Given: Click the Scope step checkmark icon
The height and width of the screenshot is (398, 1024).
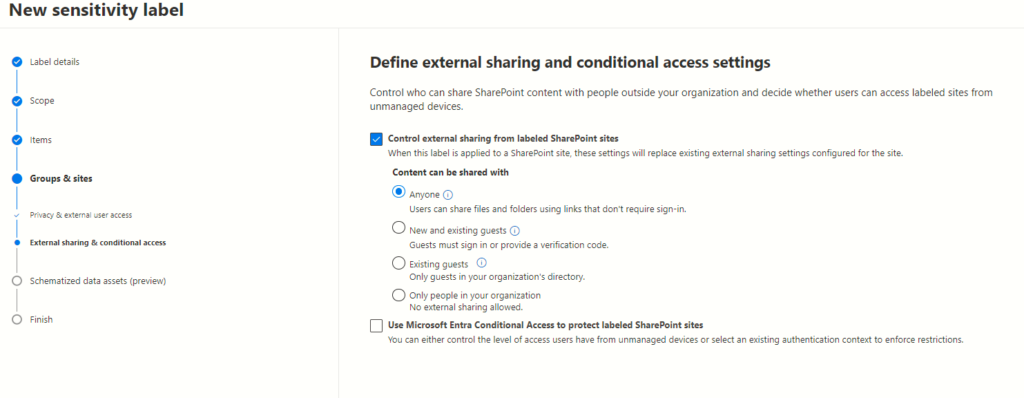Looking at the screenshot, I should pyautogui.click(x=17, y=101).
